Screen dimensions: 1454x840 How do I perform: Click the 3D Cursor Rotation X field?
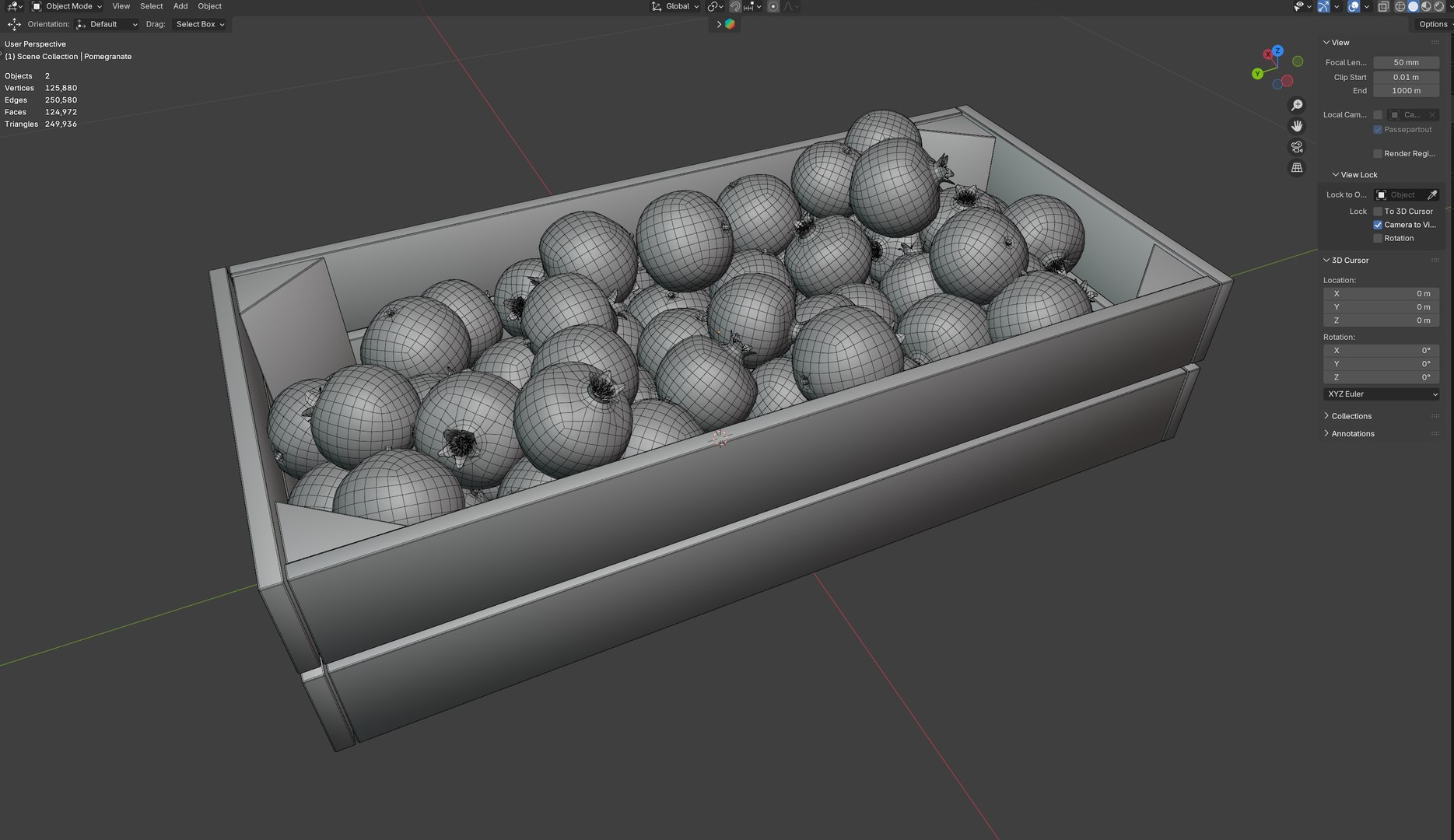pyautogui.click(x=1381, y=351)
